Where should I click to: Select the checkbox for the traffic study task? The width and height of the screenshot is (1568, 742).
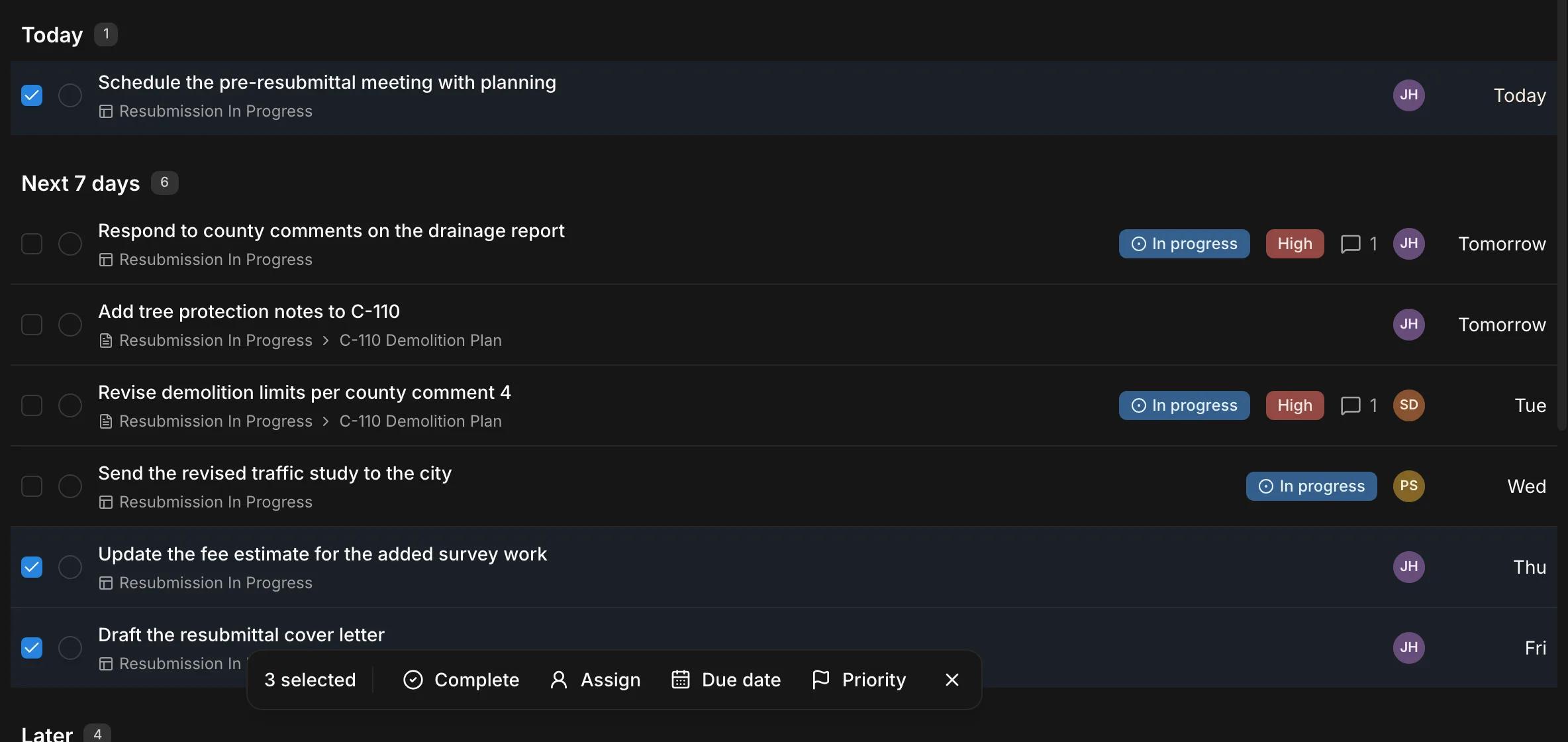(32, 486)
